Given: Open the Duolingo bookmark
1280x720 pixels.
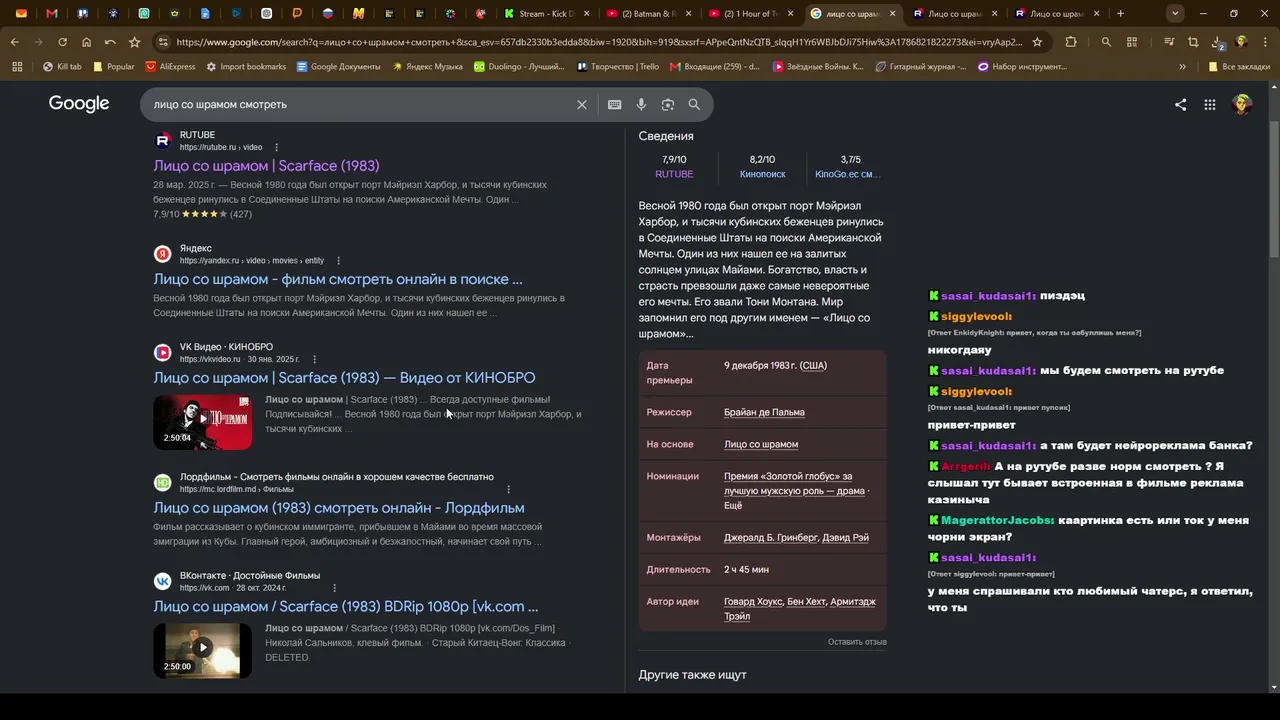Looking at the screenshot, I should [519, 67].
